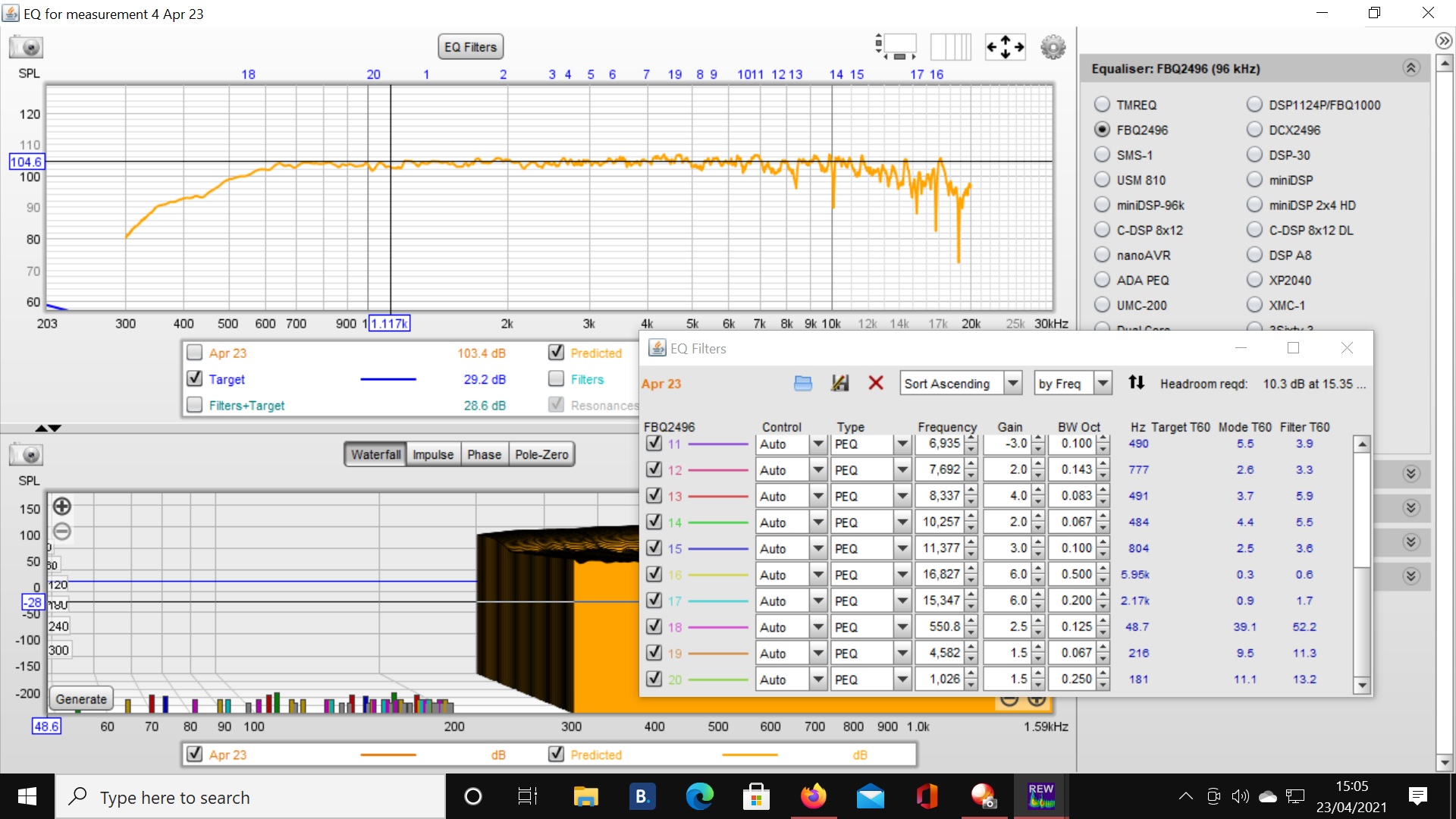Click the Windows search box
Screen dimensions: 1456x819
click(x=250, y=797)
